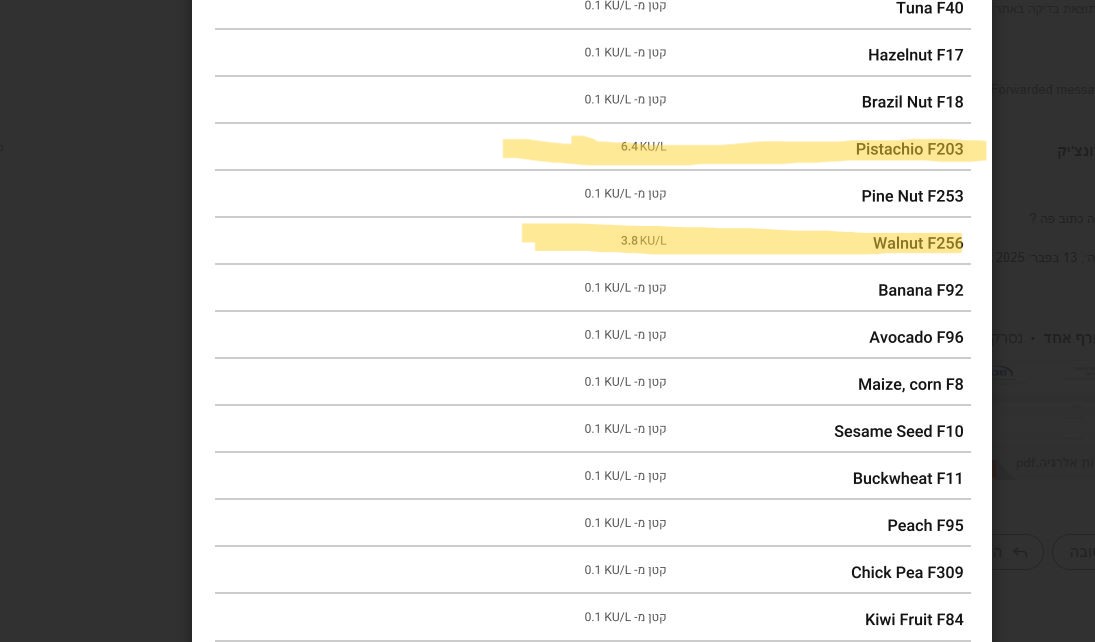The height and width of the screenshot is (642, 1095).
Task: Click the reply arrow icon in the dimmed email
Action: click(1019, 552)
